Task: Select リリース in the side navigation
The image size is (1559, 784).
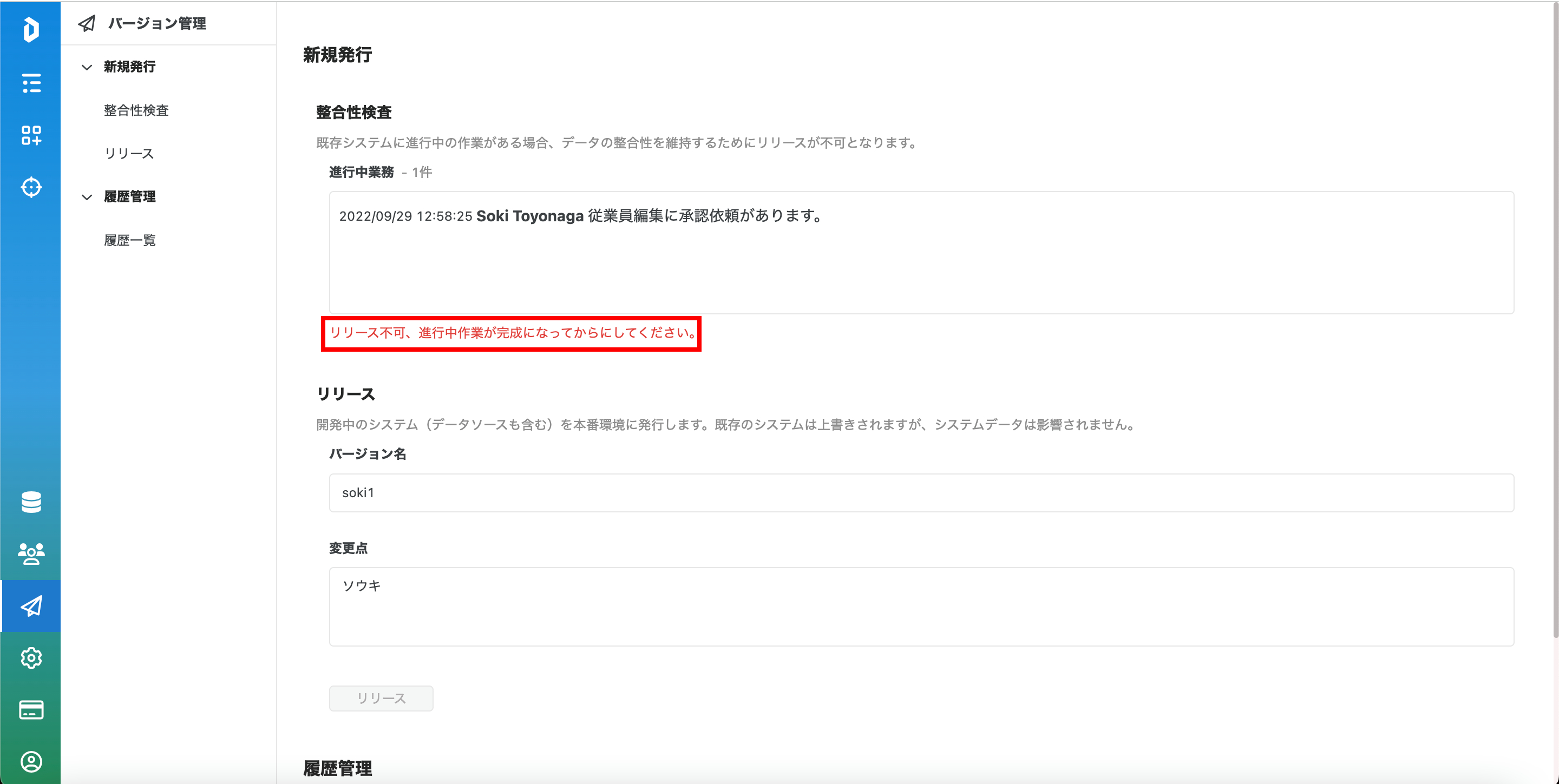Action: pos(129,154)
